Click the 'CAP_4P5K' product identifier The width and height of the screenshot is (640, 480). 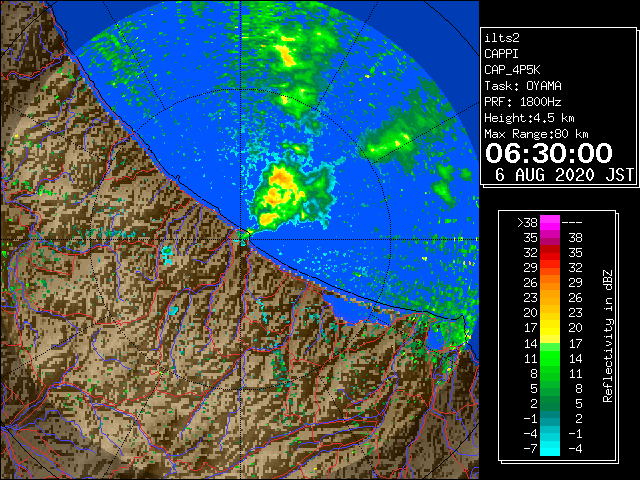point(512,70)
